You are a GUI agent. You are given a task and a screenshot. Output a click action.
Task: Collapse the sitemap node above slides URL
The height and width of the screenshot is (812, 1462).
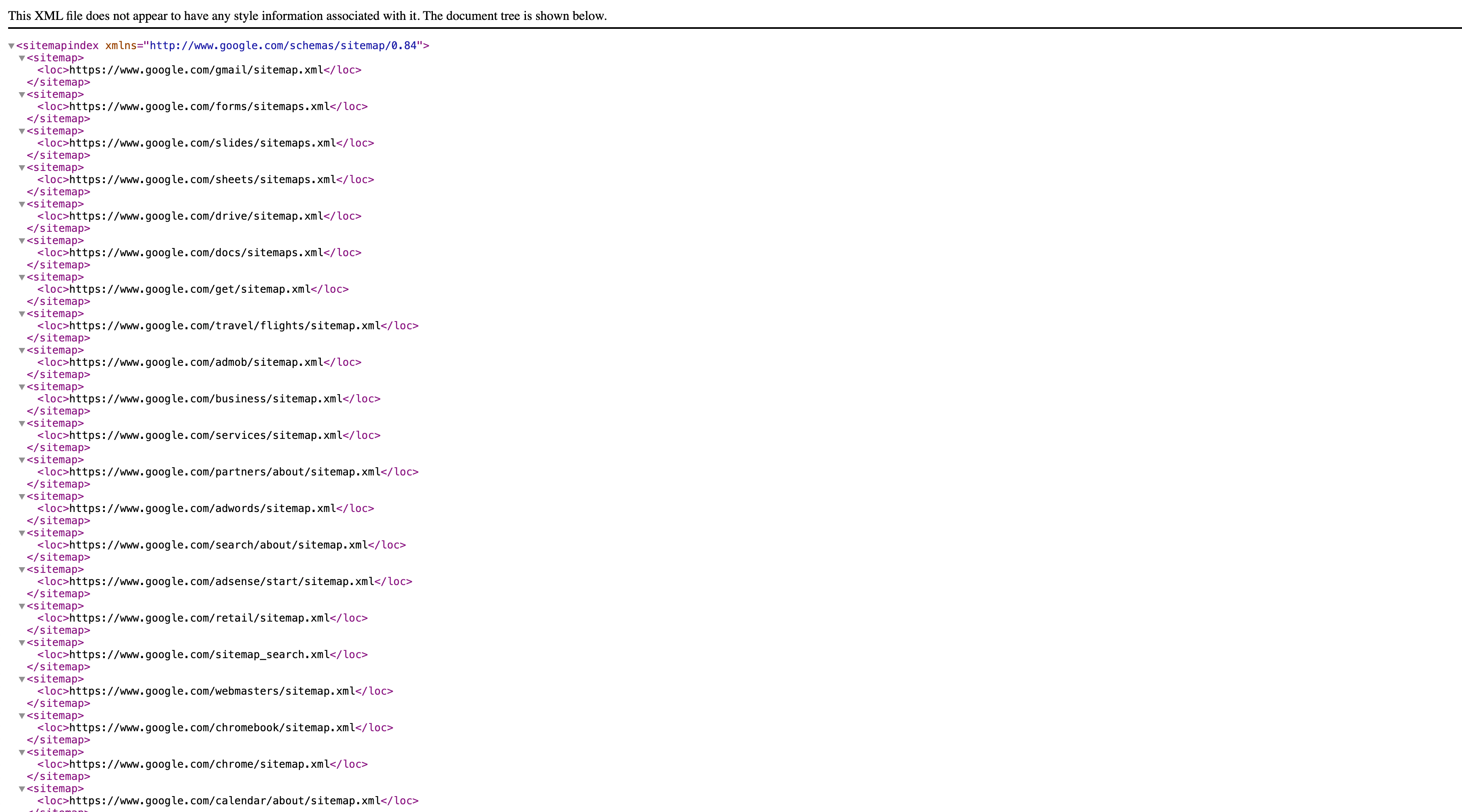[22, 132]
